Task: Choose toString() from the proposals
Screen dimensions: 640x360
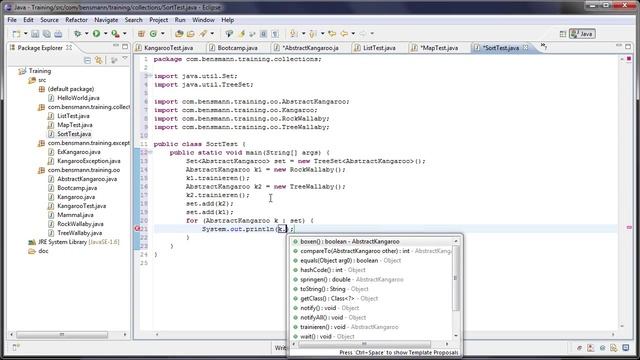Action: tap(372, 289)
